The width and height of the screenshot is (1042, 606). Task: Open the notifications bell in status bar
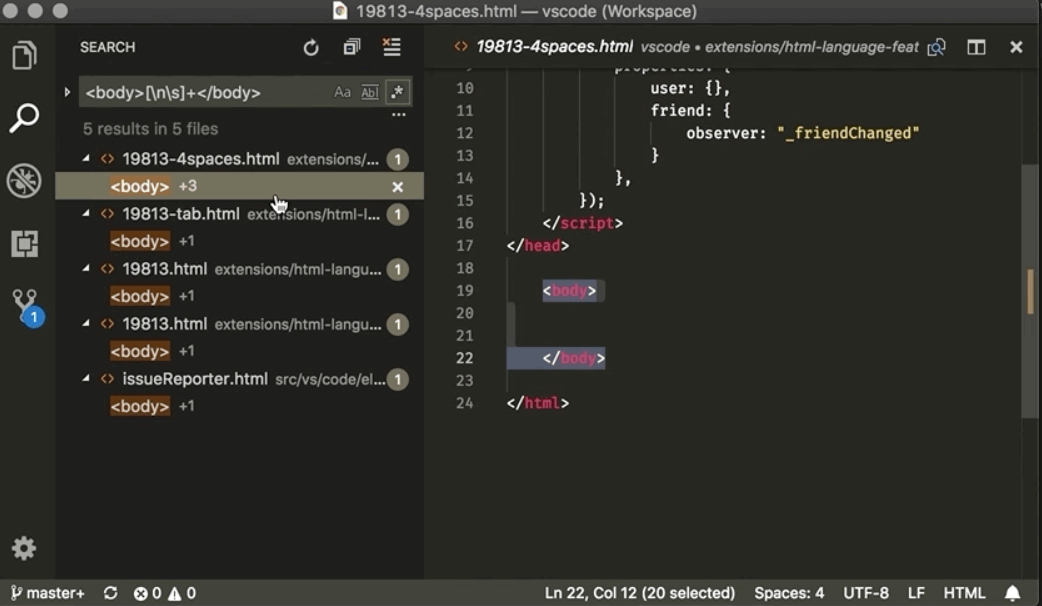point(1013,593)
